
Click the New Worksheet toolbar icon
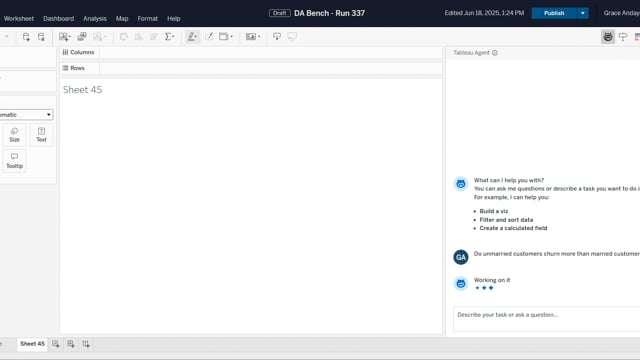click(x=64, y=37)
